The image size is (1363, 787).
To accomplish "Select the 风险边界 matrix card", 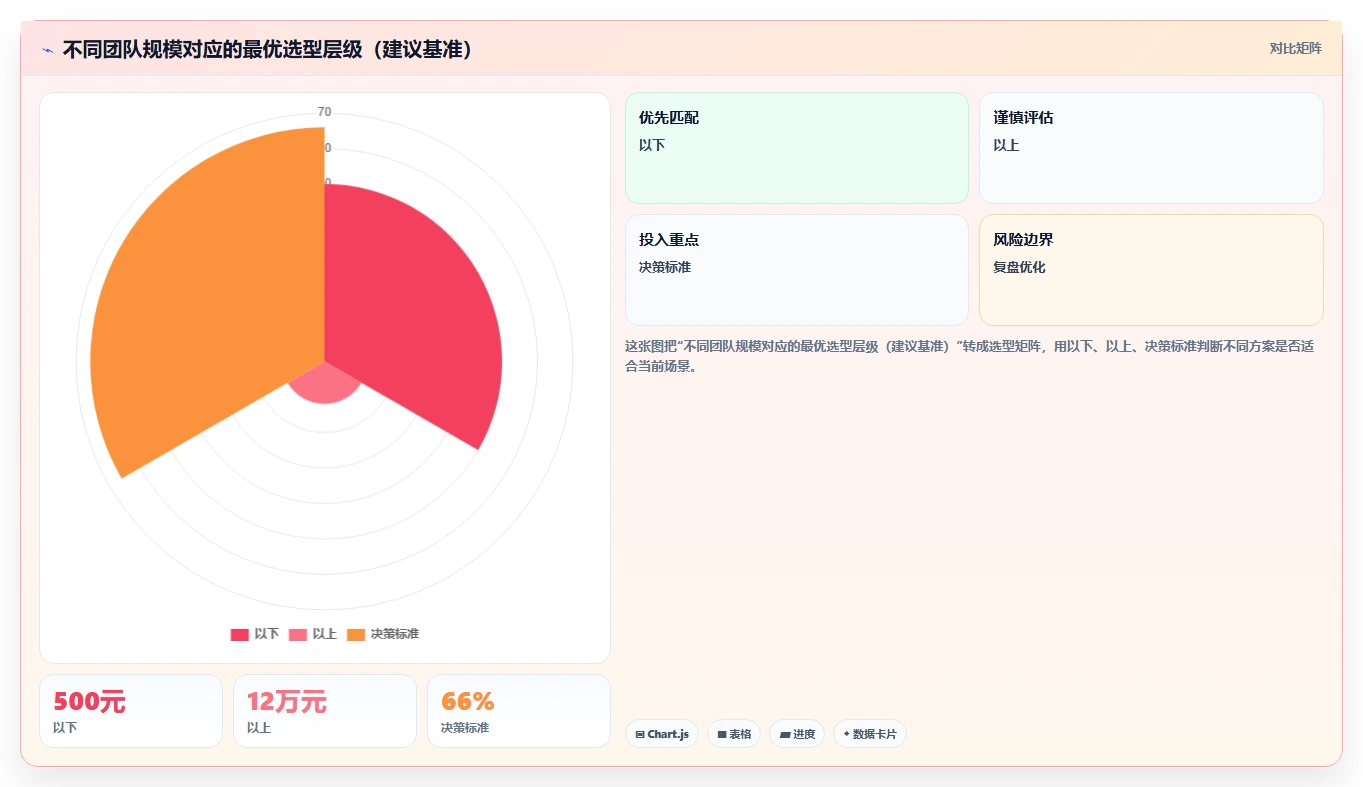I will click(x=1151, y=270).
